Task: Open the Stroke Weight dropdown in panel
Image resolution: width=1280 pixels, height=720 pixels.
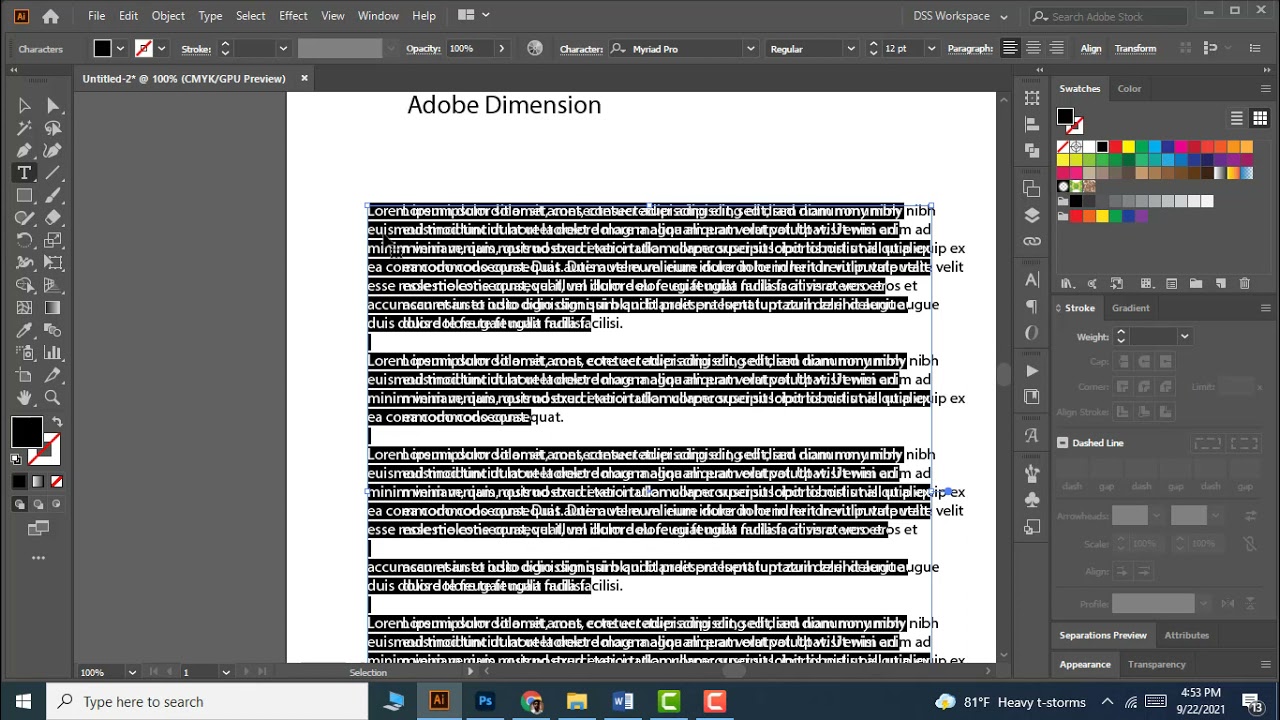Action: (x=1184, y=337)
